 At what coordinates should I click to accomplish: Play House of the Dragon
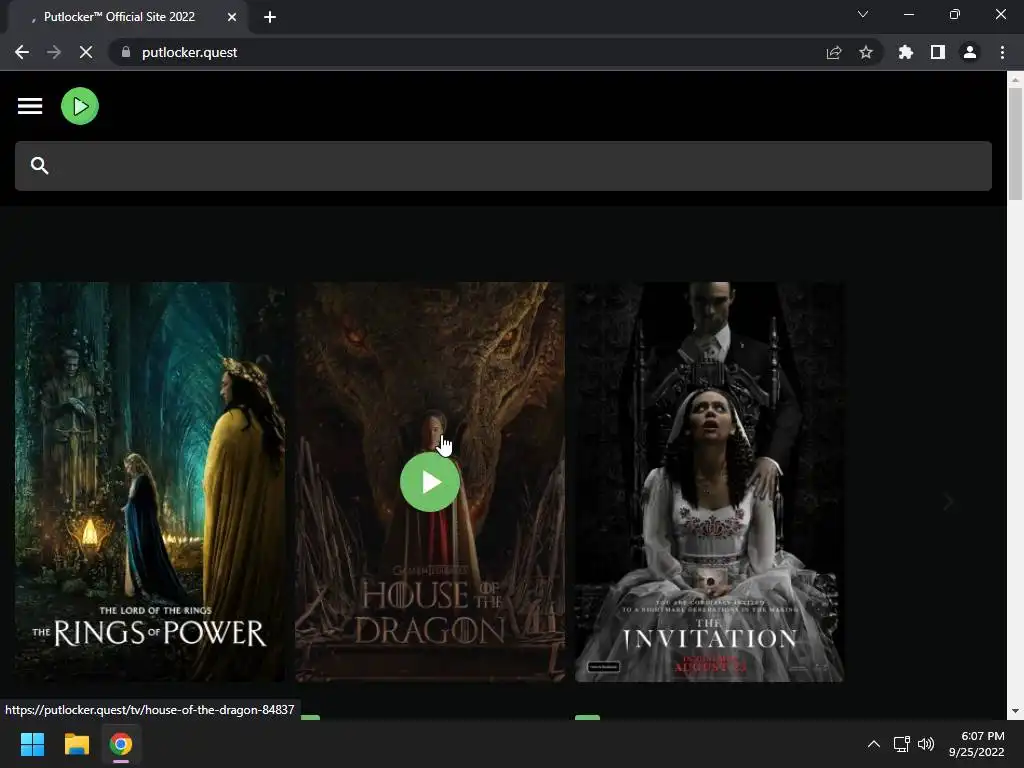[430, 482]
